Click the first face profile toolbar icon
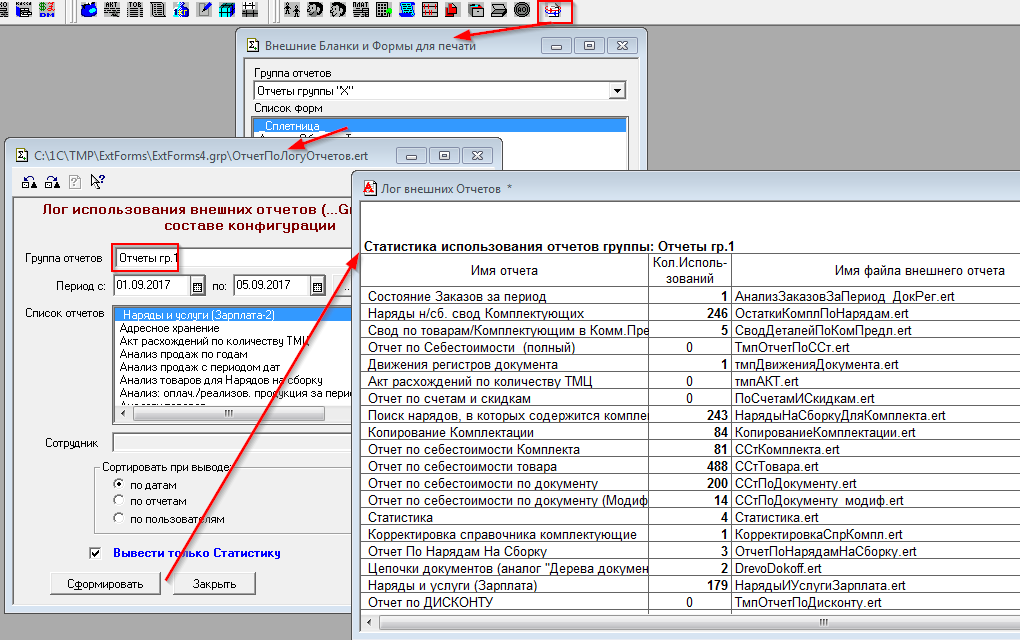Screen dimensions: 1020x640 pos(315,10)
